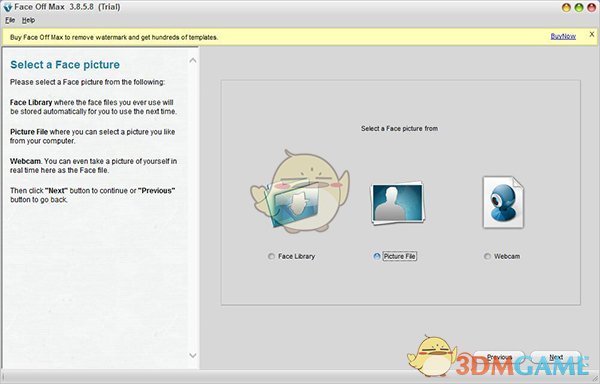Click the help panel scroll up arrow
600x384 pixels.
pyautogui.click(x=193, y=60)
